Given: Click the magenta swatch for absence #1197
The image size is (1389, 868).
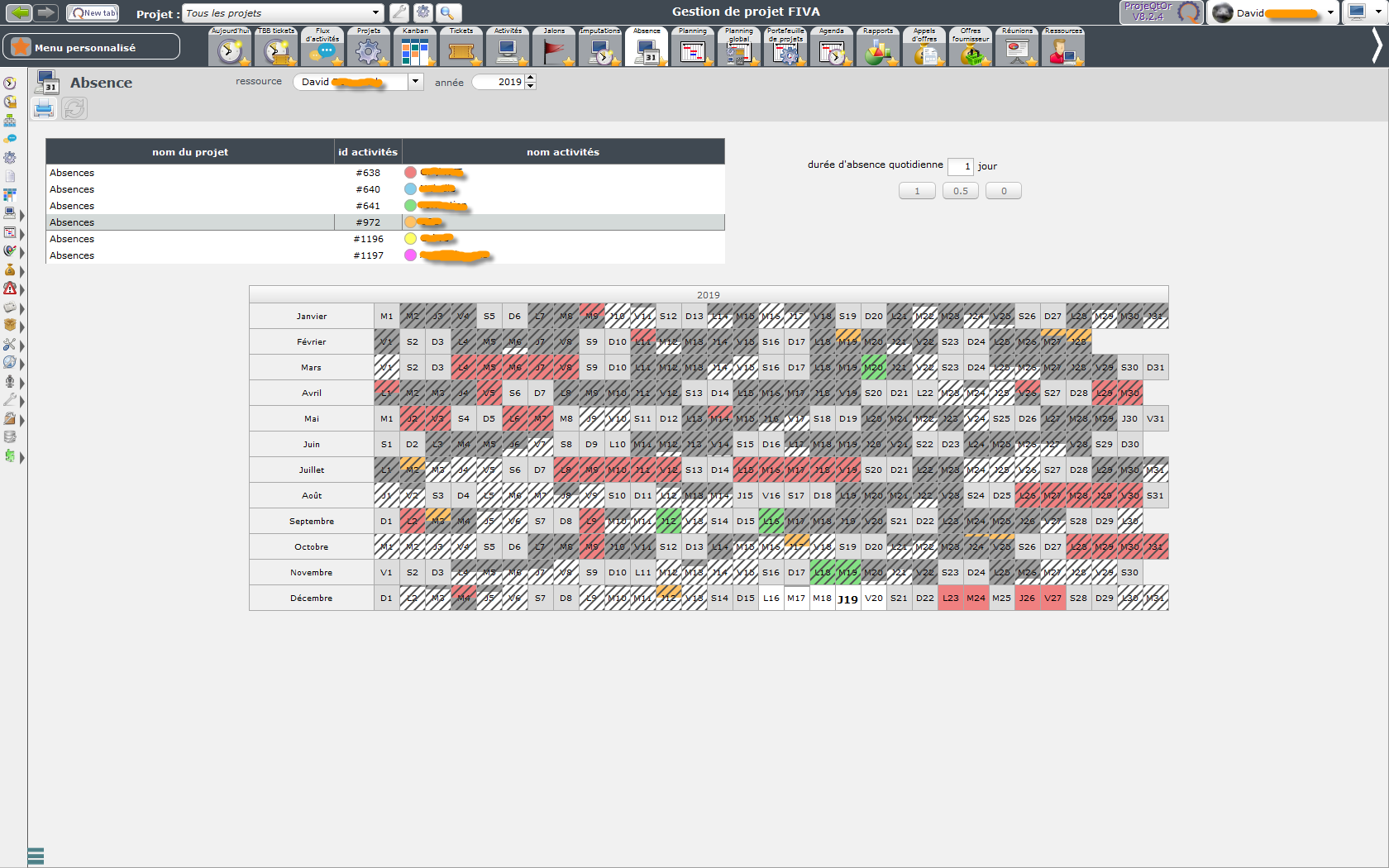Looking at the screenshot, I should 410,255.
